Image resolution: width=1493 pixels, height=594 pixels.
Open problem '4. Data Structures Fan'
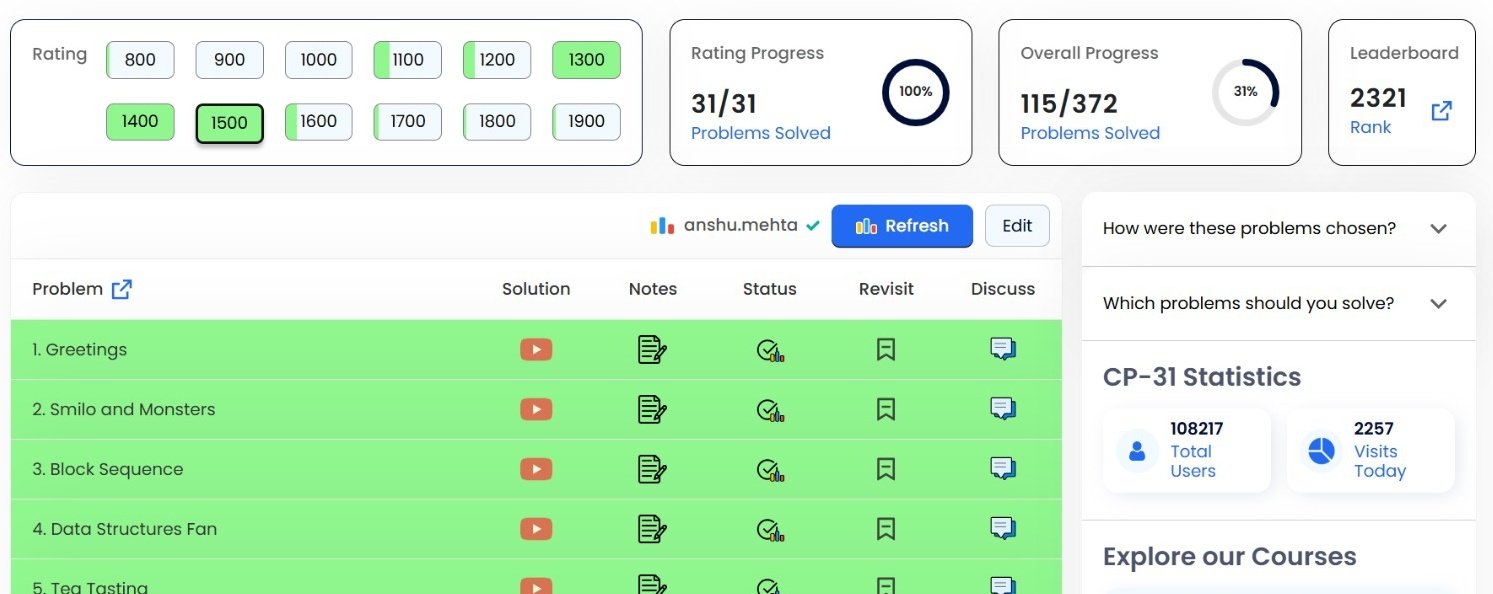point(124,529)
